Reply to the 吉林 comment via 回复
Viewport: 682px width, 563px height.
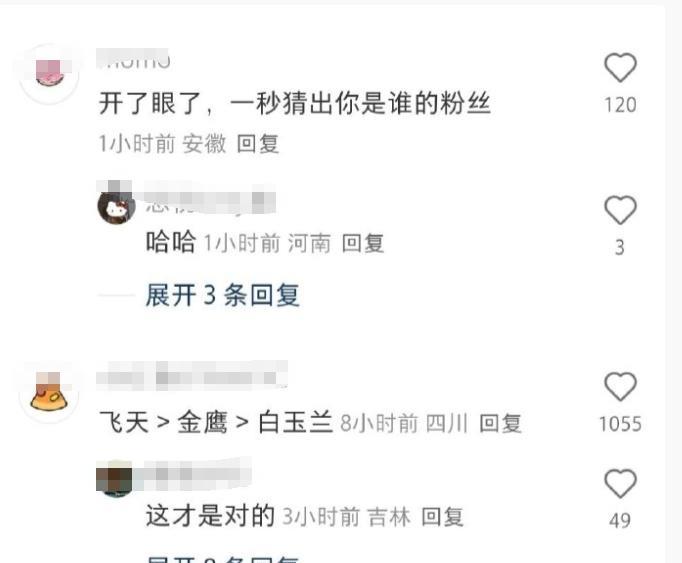(442, 517)
